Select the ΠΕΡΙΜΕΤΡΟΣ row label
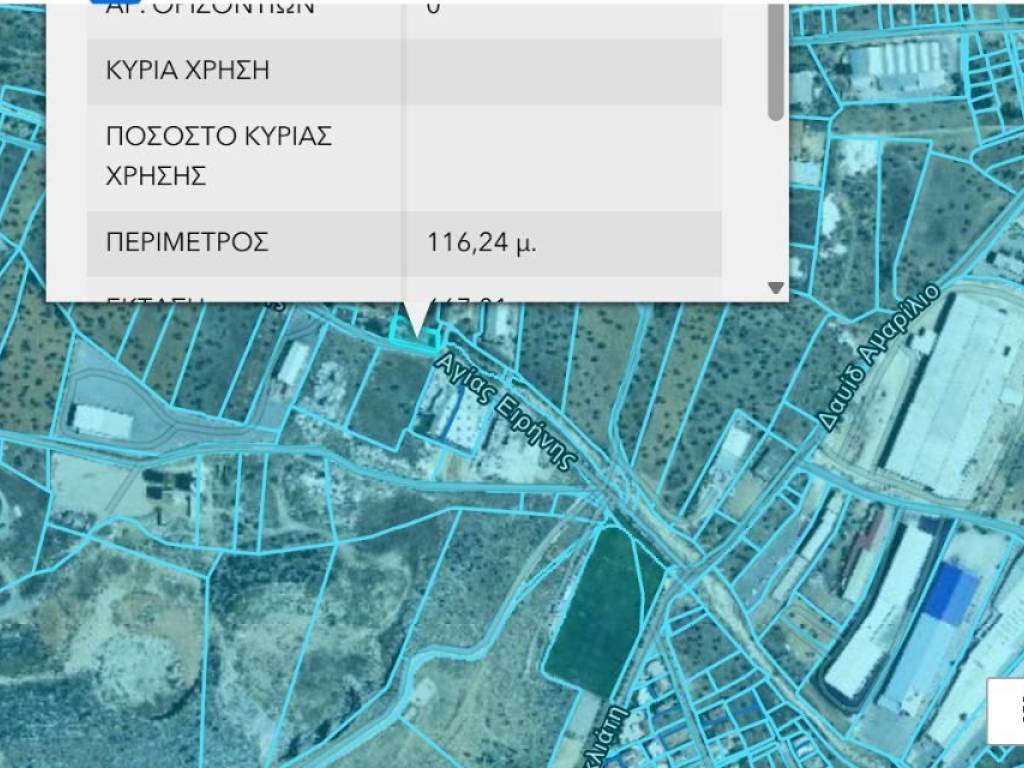The width and height of the screenshot is (1024, 768). coord(187,242)
